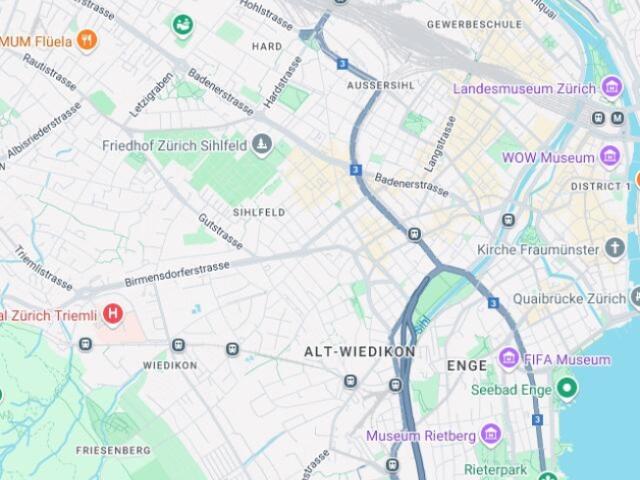The height and width of the screenshot is (480, 640).
Task: Click the SIHLFELD neighborhood label
Action: 259,212
